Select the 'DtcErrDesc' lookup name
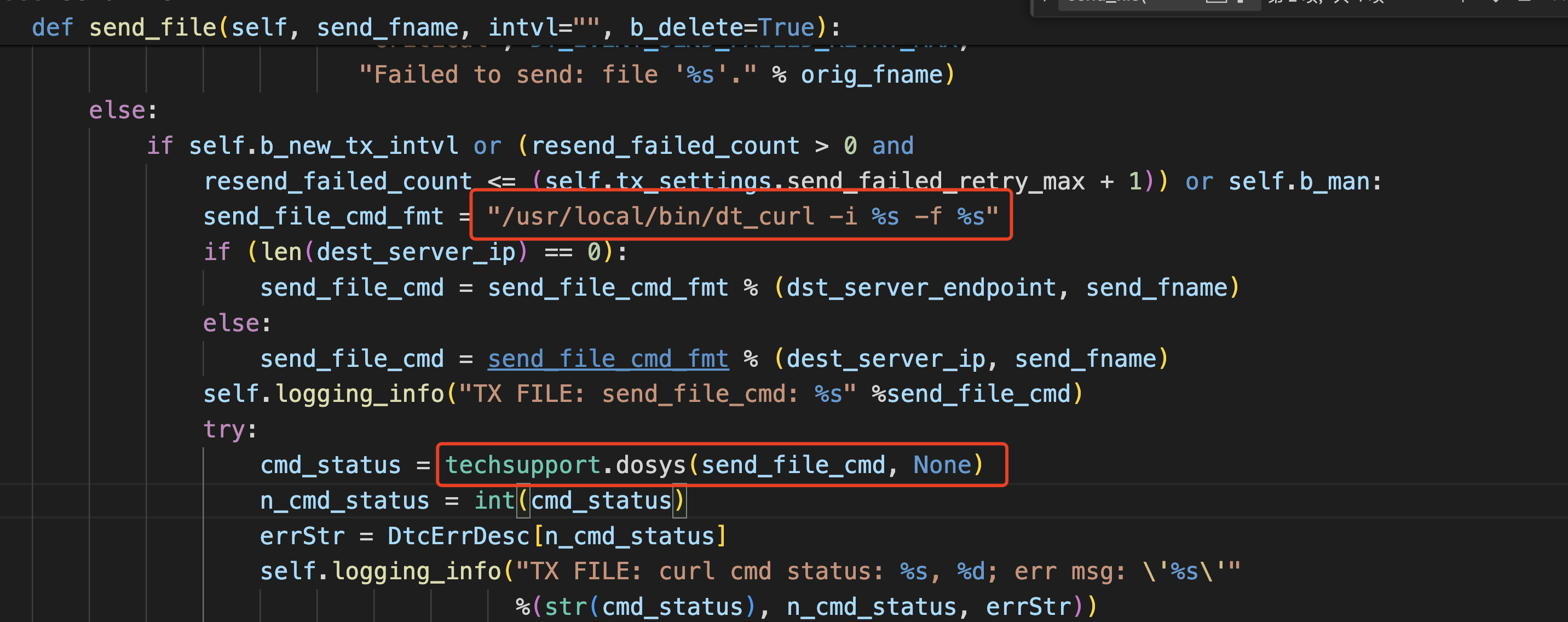Screen dimensions: 1568x622 click(458, 536)
